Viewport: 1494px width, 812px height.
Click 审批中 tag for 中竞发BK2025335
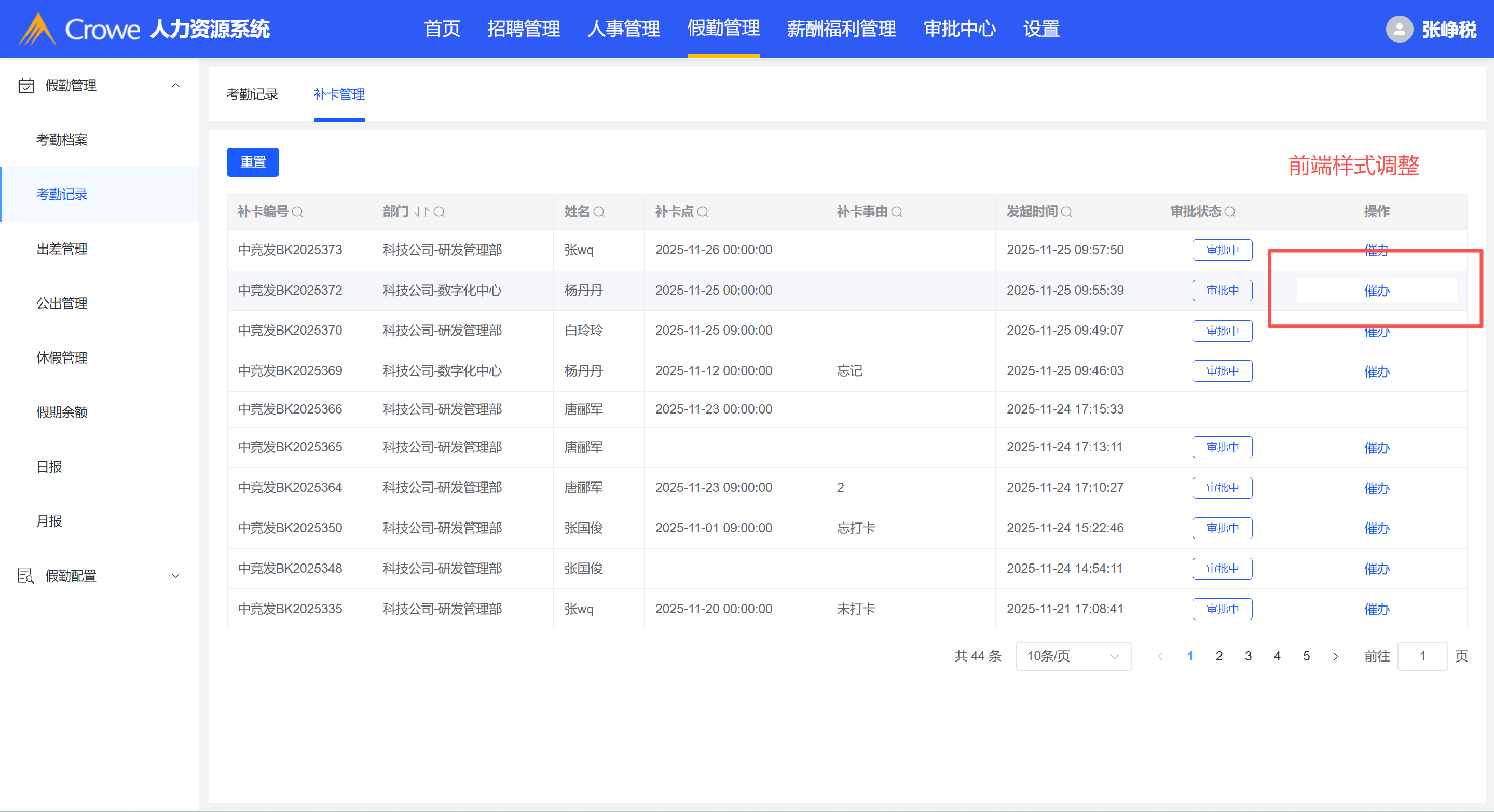(x=1222, y=609)
